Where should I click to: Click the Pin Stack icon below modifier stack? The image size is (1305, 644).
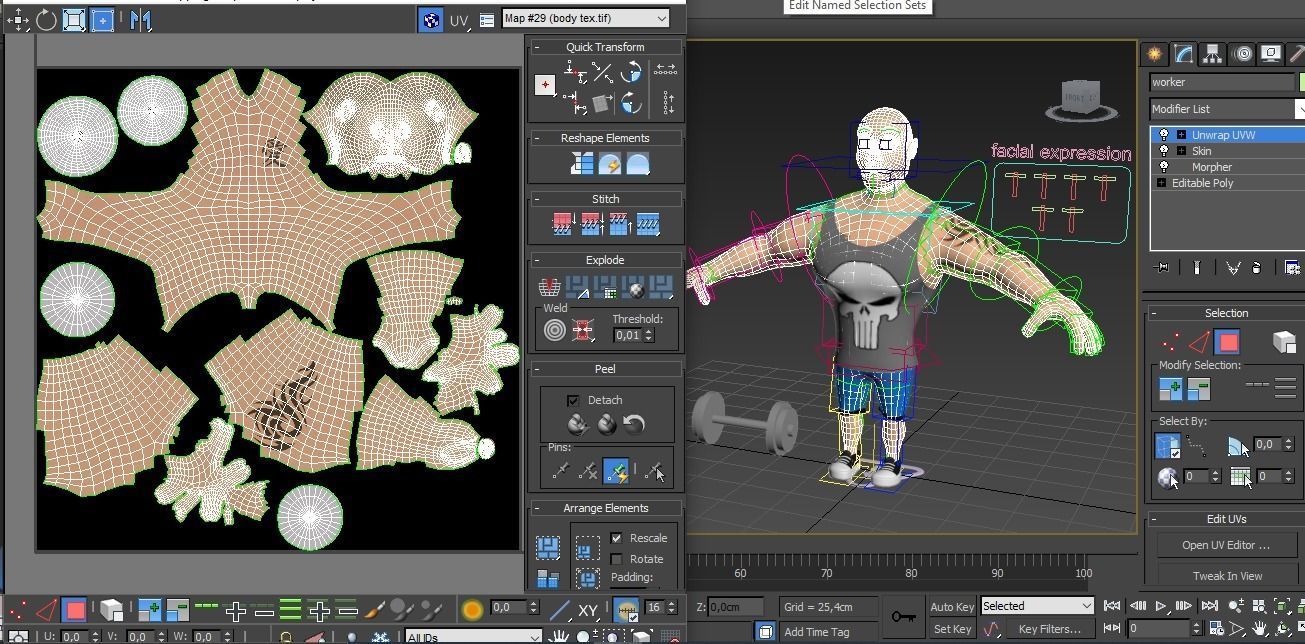click(1162, 267)
